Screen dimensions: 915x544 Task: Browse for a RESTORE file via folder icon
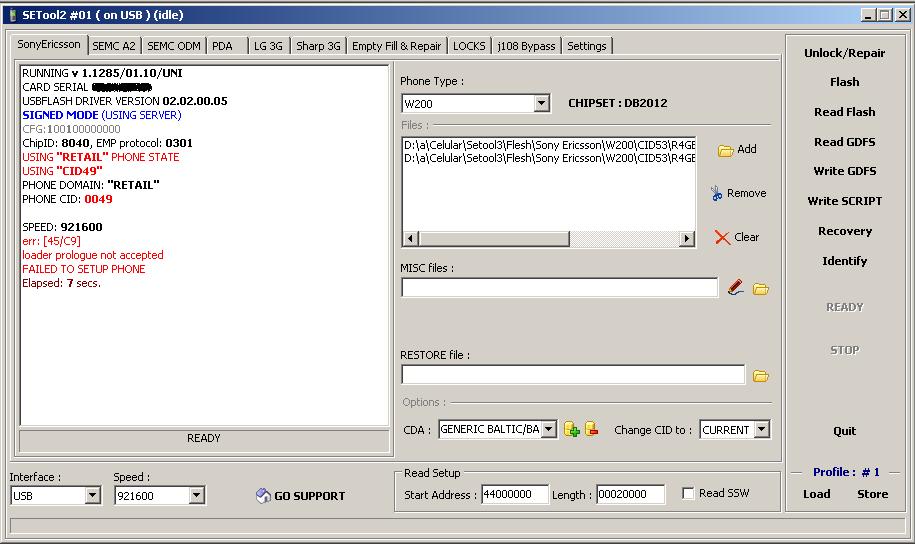(760, 376)
